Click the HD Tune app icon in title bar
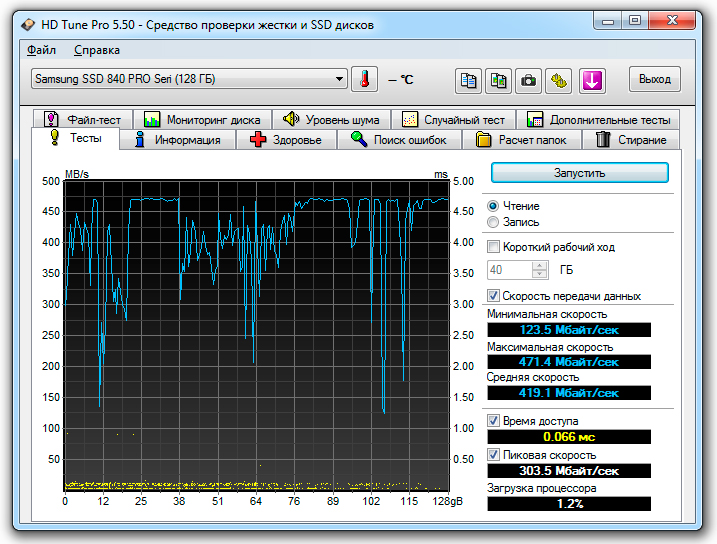717x544 pixels. pyautogui.click(x=28, y=24)
